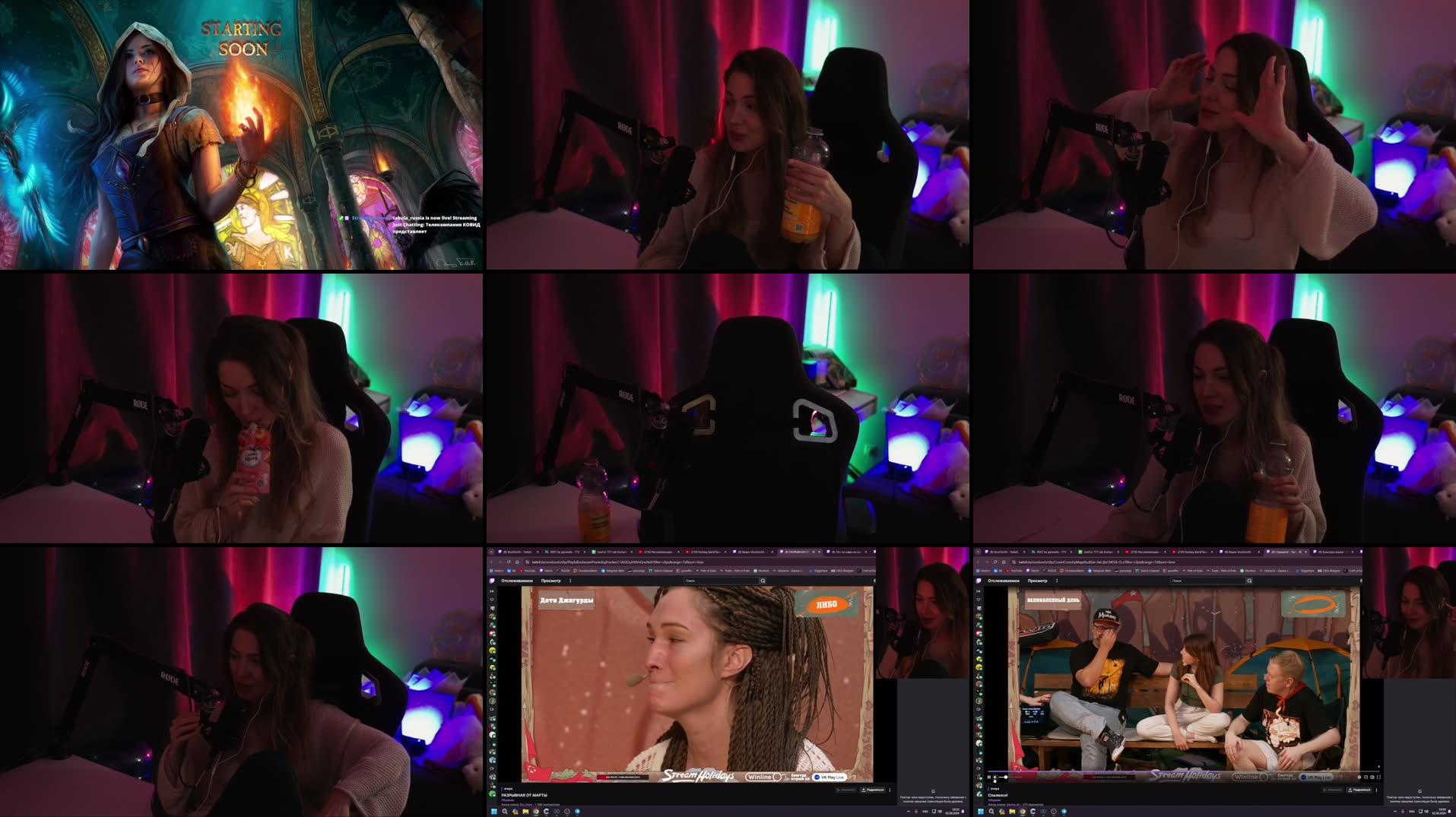This screenshot has width=1456, height=817.
Task: Open the more menu dots next to Просмотр in 'Спалился!' page
Action: pos(1057,581)
